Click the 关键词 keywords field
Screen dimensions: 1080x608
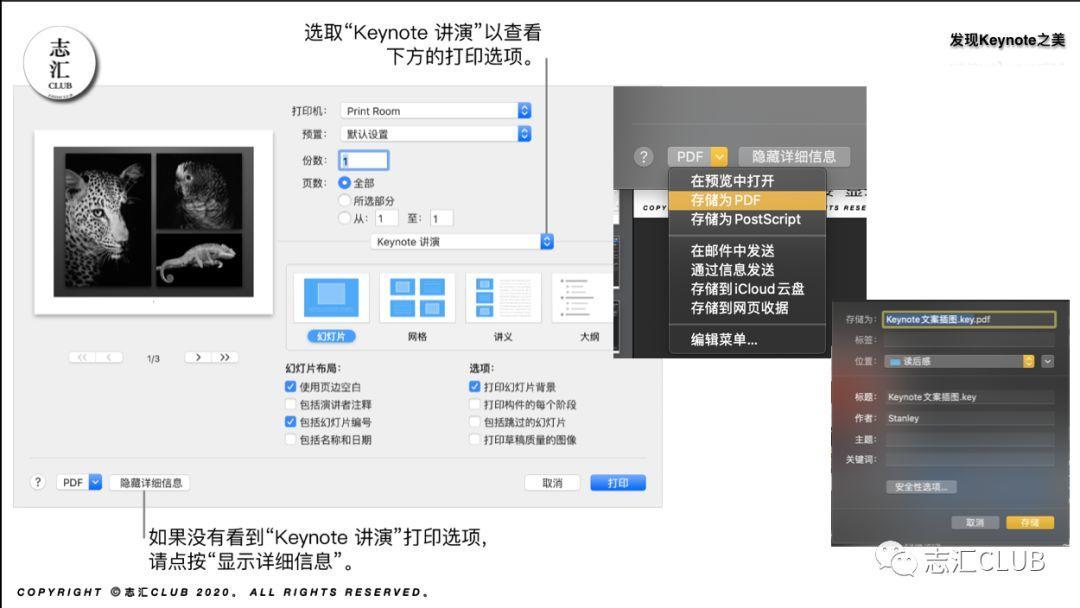969,459
